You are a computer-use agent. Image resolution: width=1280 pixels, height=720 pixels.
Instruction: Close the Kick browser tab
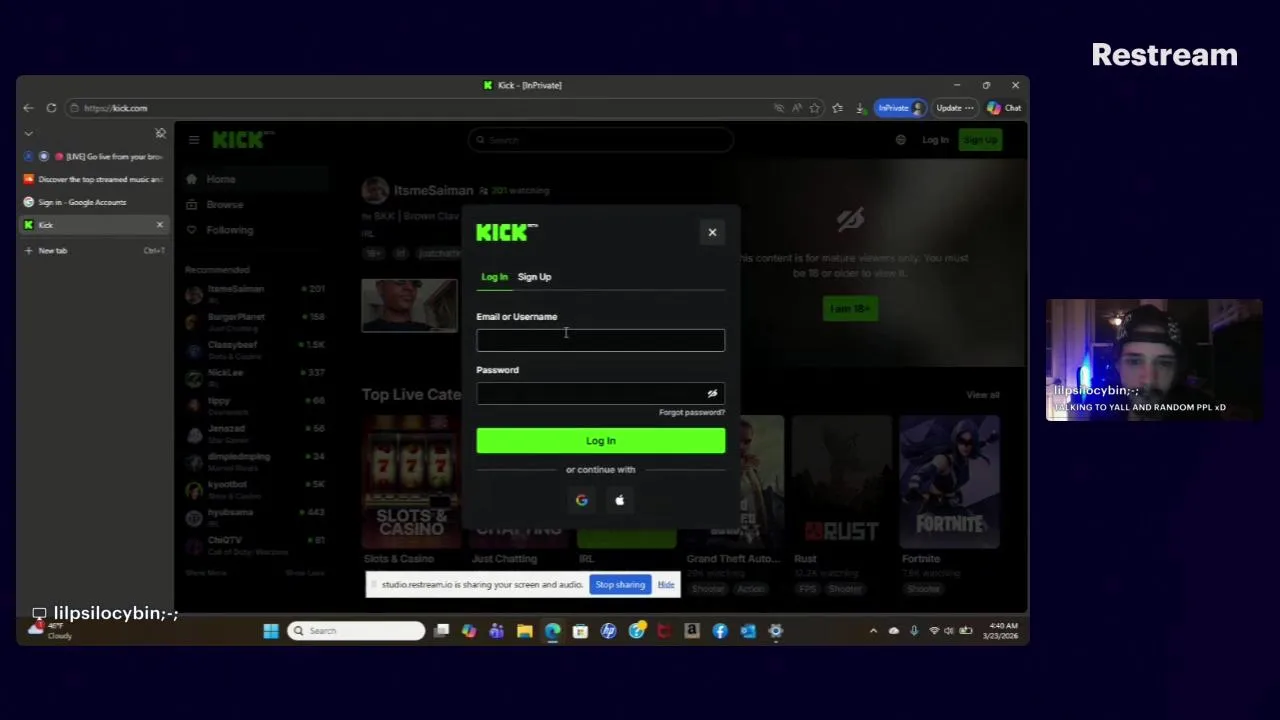(159, 225)
